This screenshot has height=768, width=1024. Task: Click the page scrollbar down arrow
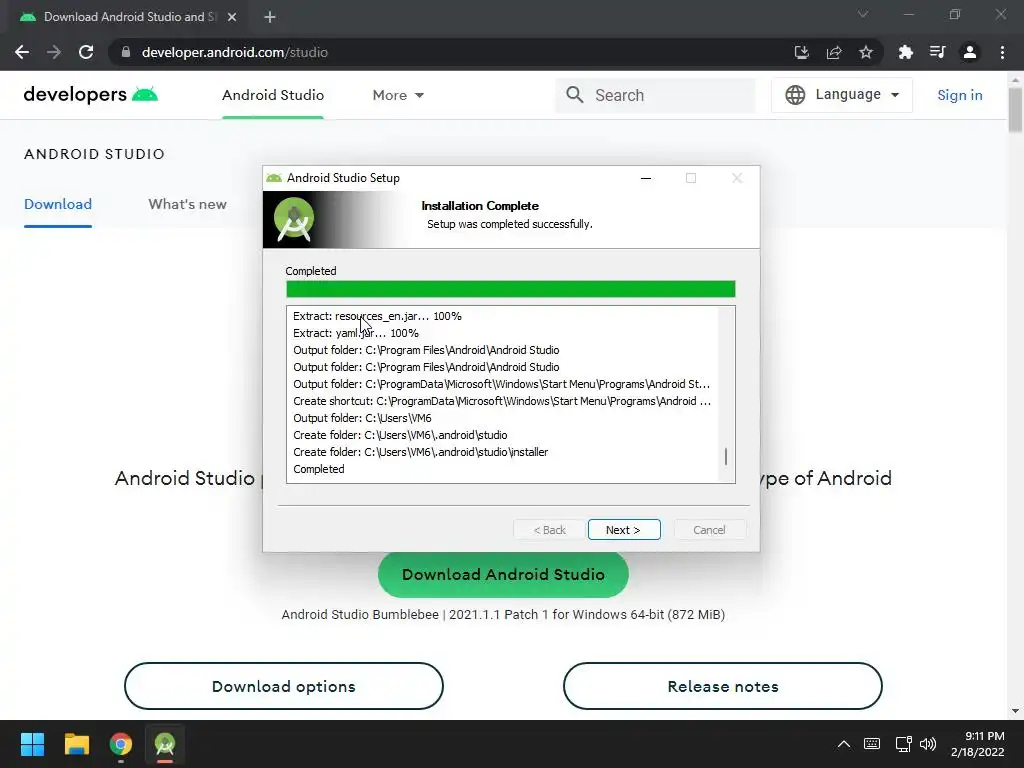click(x=1015, y=711)
